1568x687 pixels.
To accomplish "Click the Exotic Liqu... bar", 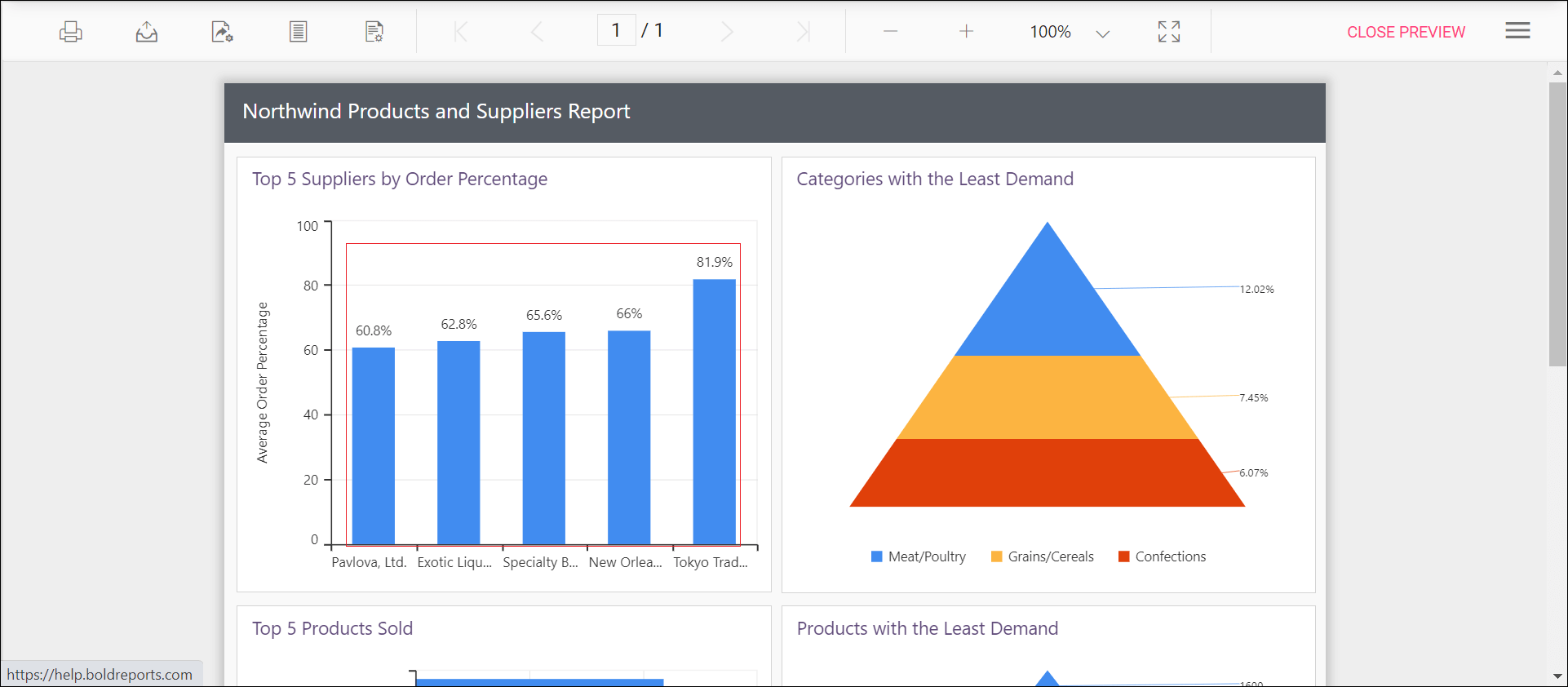I will click(x=458, y=442).
